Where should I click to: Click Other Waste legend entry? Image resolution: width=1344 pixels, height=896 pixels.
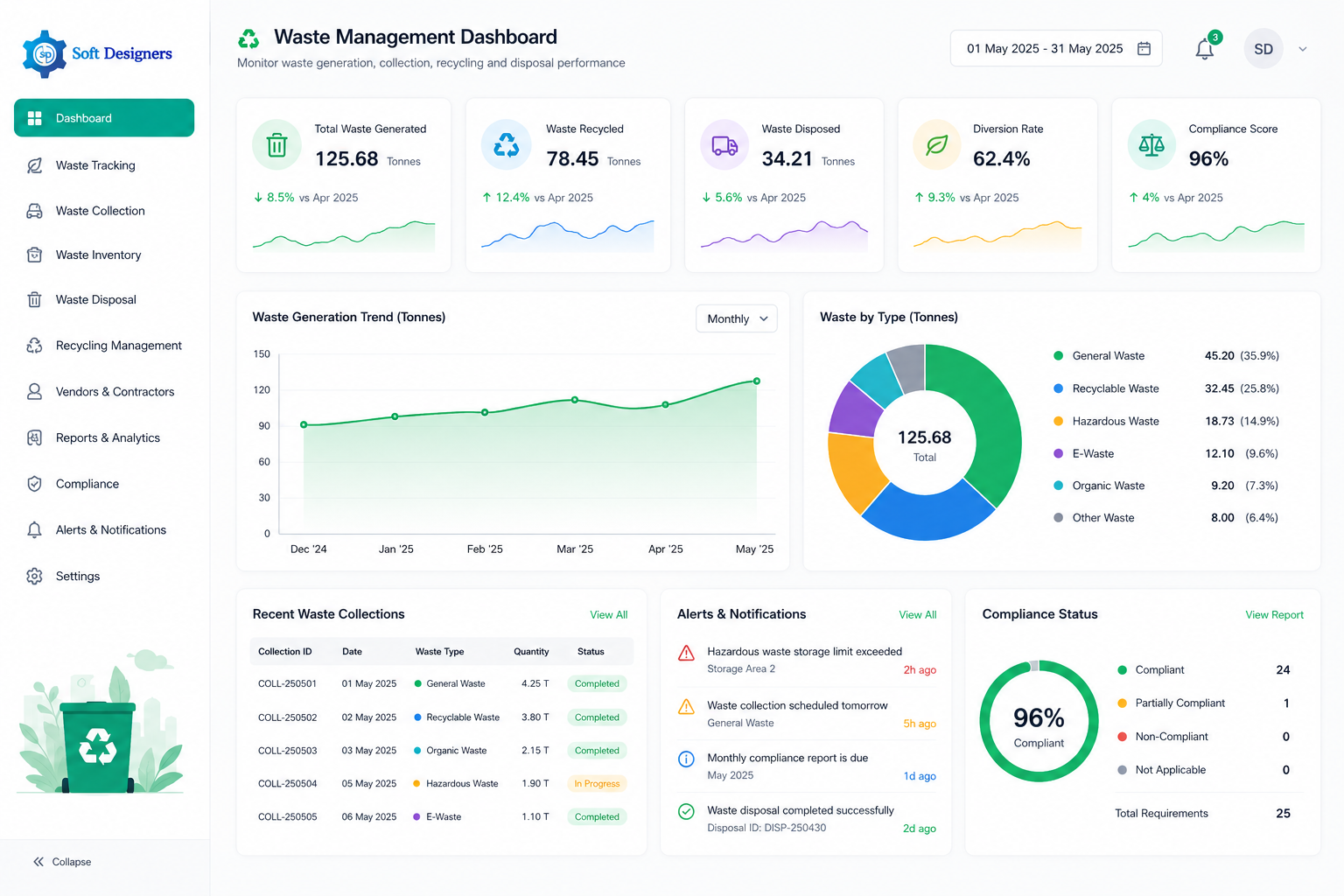pyautogui.click(x=1165, y=518)
